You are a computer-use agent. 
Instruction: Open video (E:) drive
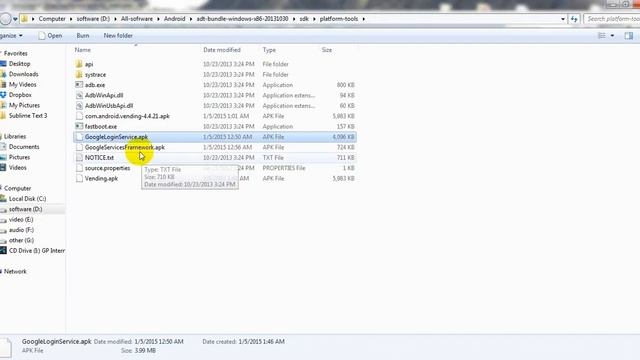tap(21, 220)
